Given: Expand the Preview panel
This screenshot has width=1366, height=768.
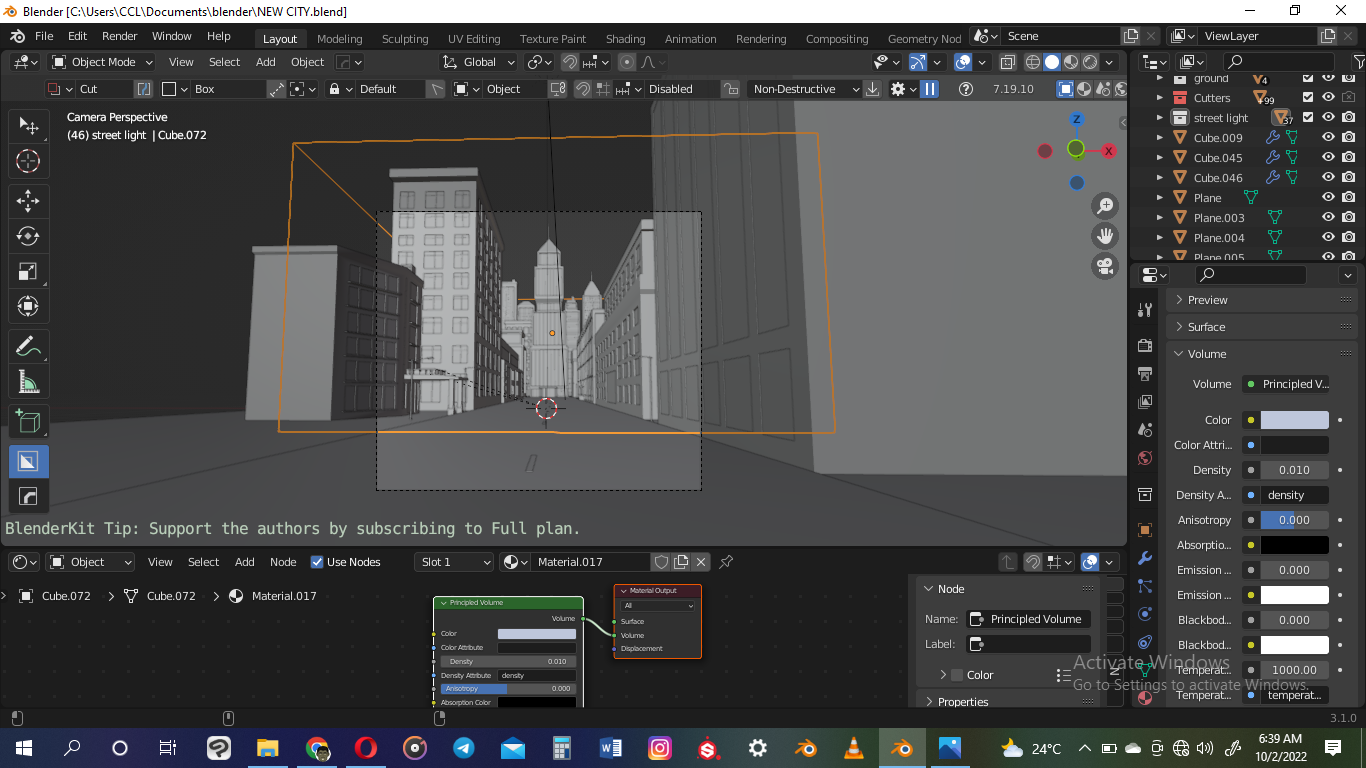Looking at the screenshot, I should click(x=1262, y=300).
